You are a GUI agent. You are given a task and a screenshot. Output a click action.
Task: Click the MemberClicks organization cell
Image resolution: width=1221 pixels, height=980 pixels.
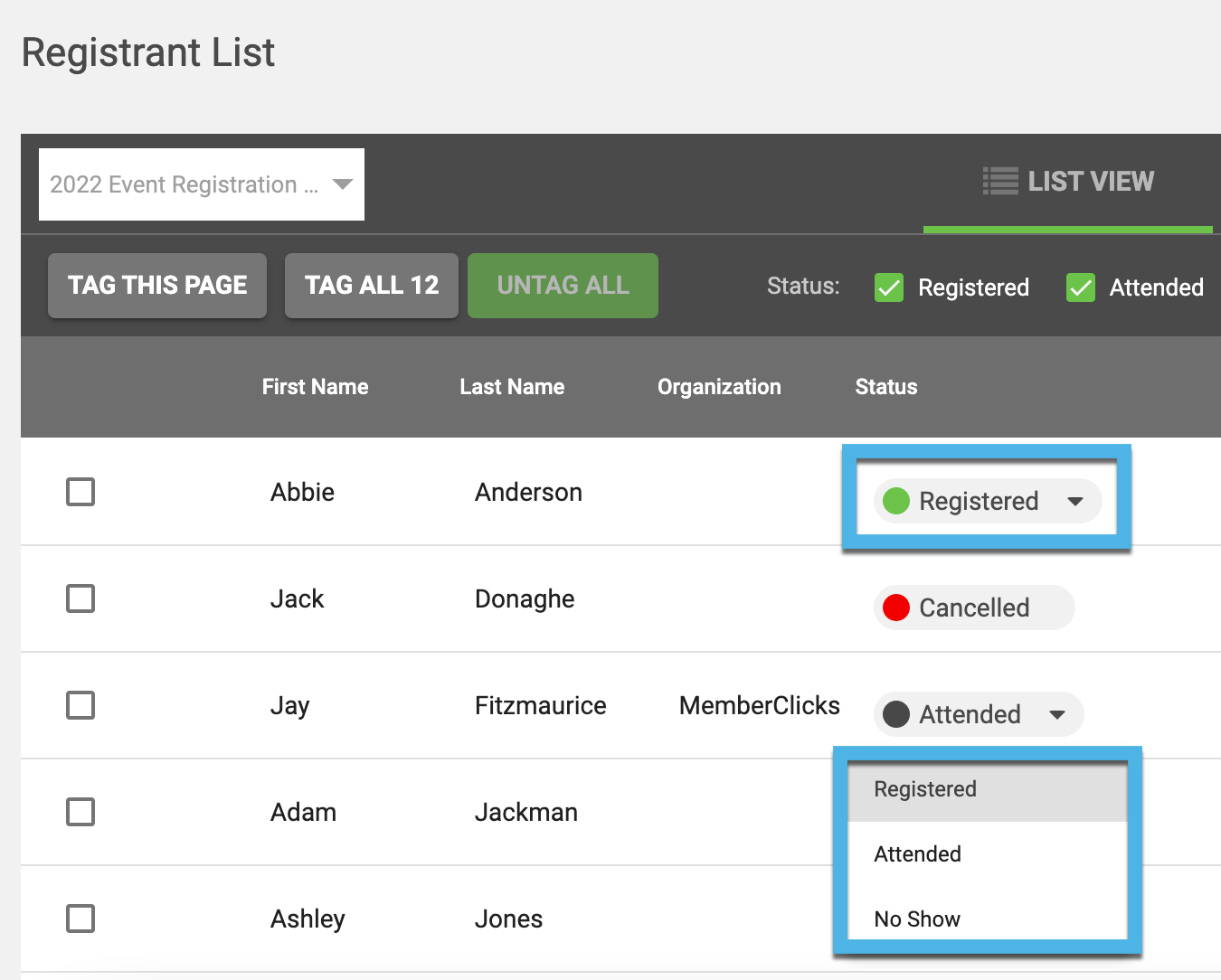[x=760, y=705]
